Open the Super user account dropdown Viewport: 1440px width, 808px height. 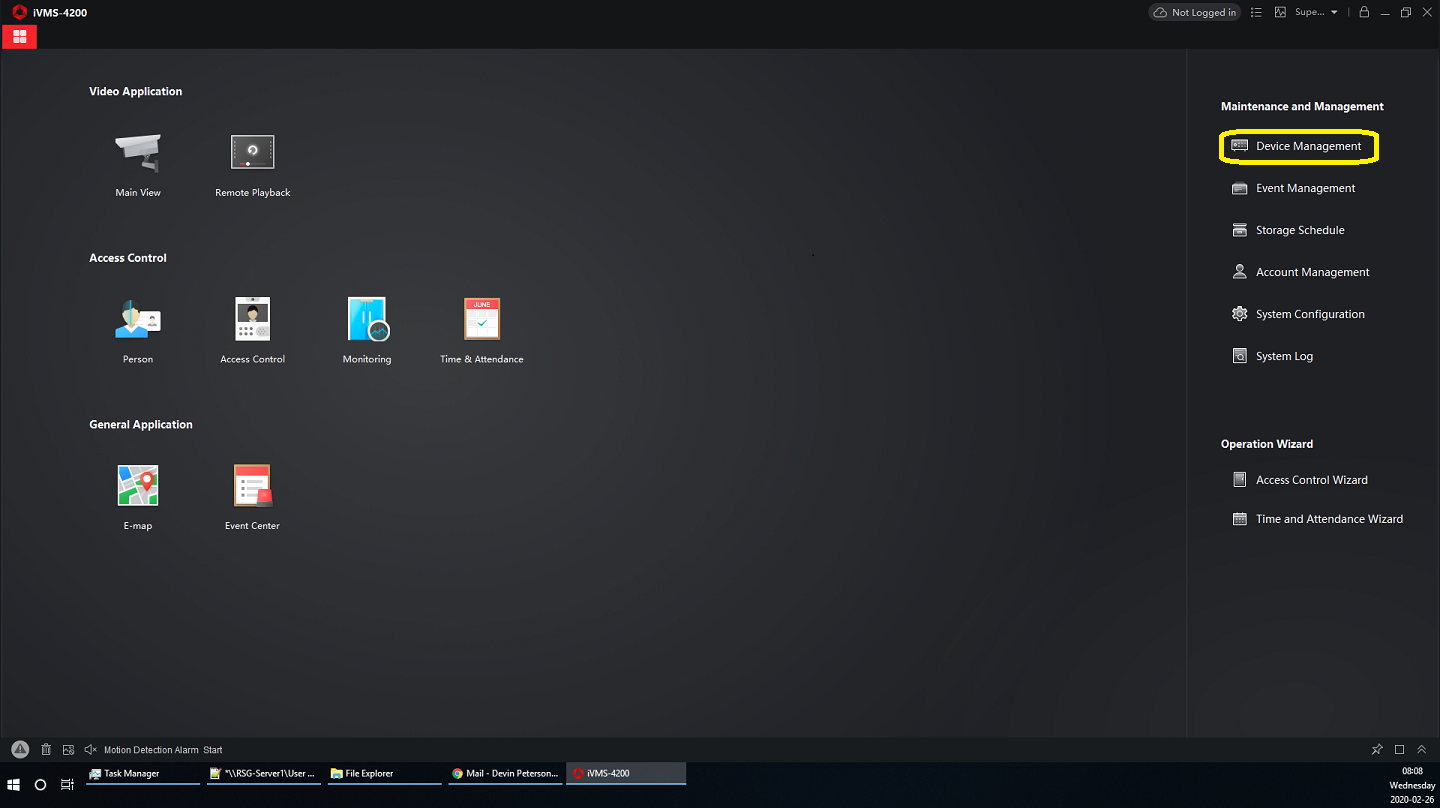(1316, 12)
